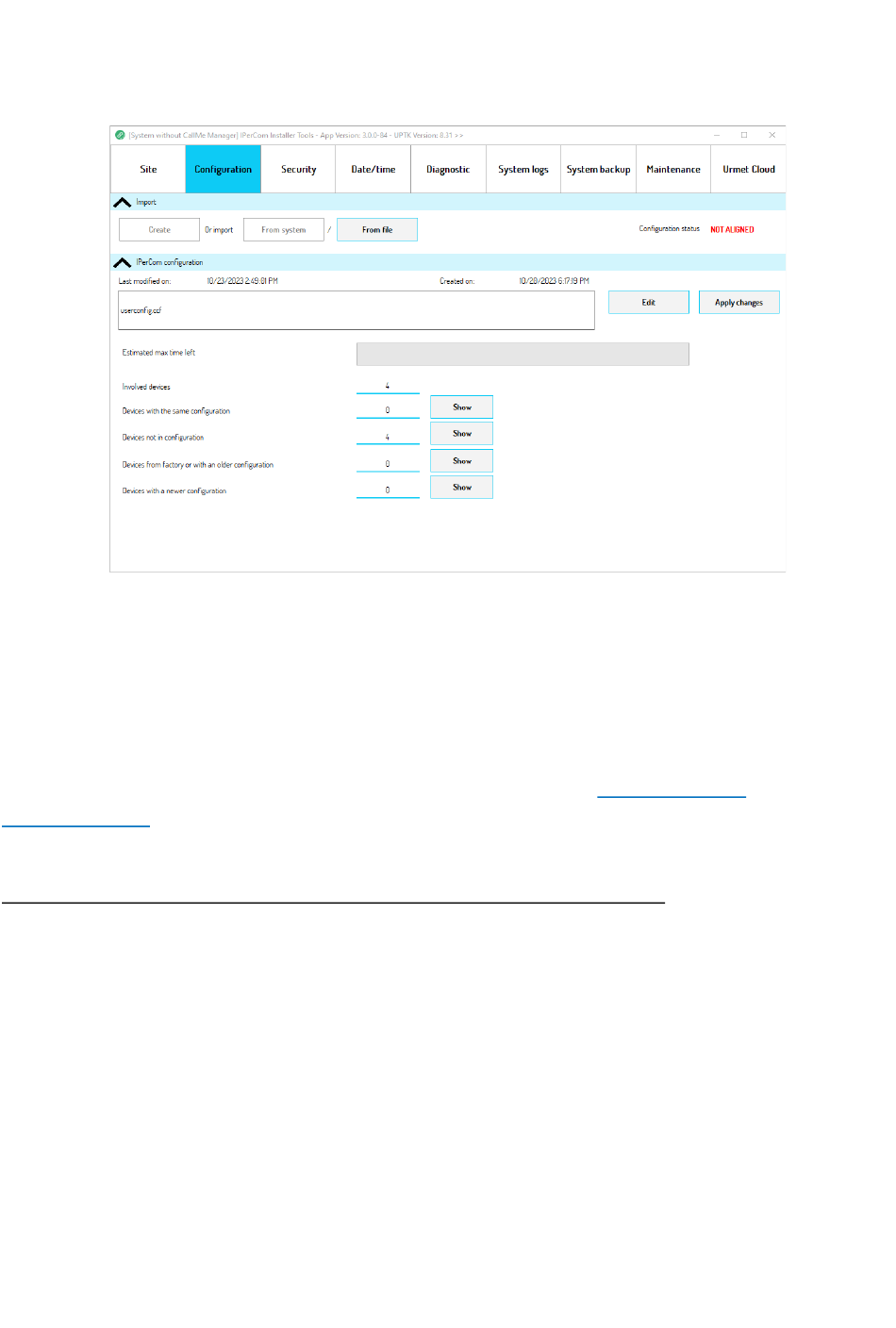
Task: Show devices with the same configuration
Action: pyautogui.click(x=462, y=407)
